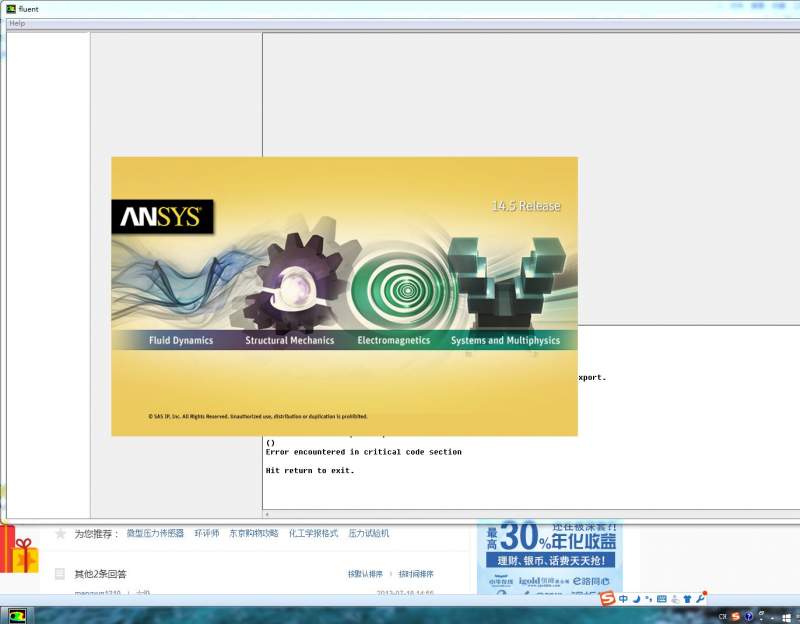
Task: Click the shirt skin icon on IME toolbar
Action: (687, 599)
